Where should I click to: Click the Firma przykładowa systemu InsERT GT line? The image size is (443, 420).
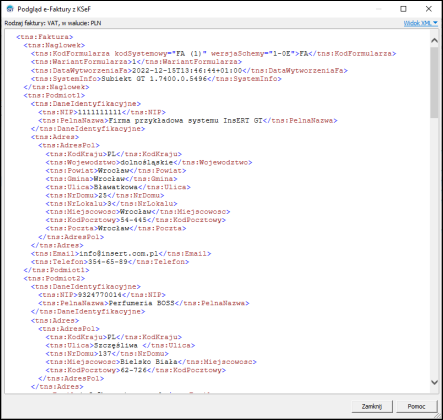tap(188, 120)
